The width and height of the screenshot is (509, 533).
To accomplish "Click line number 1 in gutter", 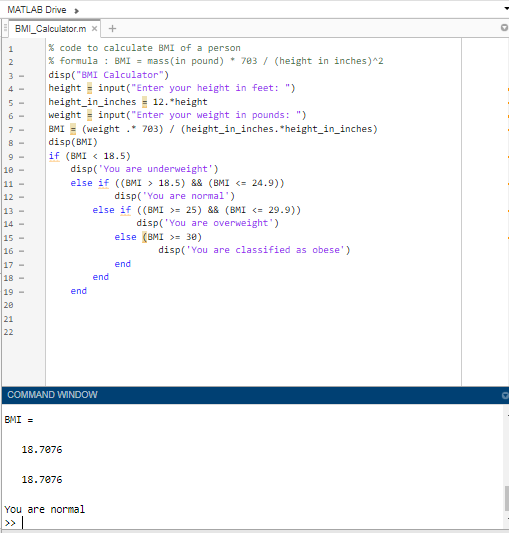I will pos(11,49).
